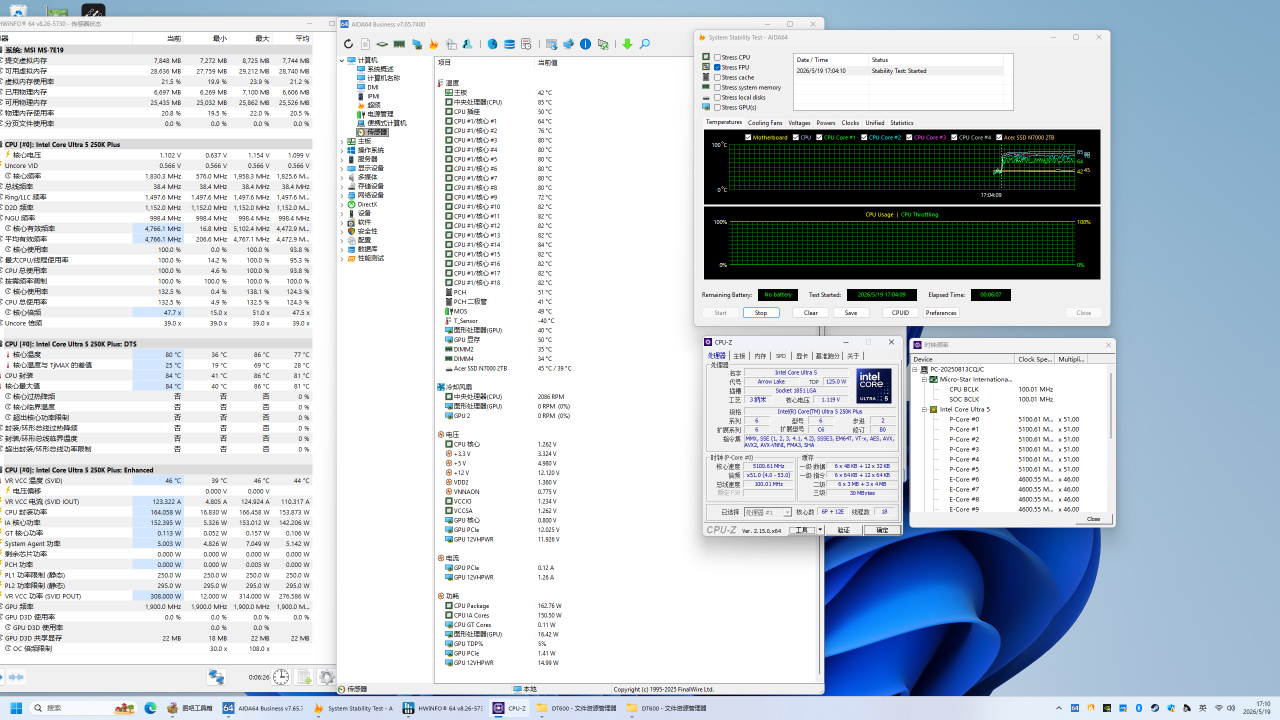Click Close in the clock frequency window
Image resolution: width=1280 pixels, height=720 pixels.
[1093, 519]
